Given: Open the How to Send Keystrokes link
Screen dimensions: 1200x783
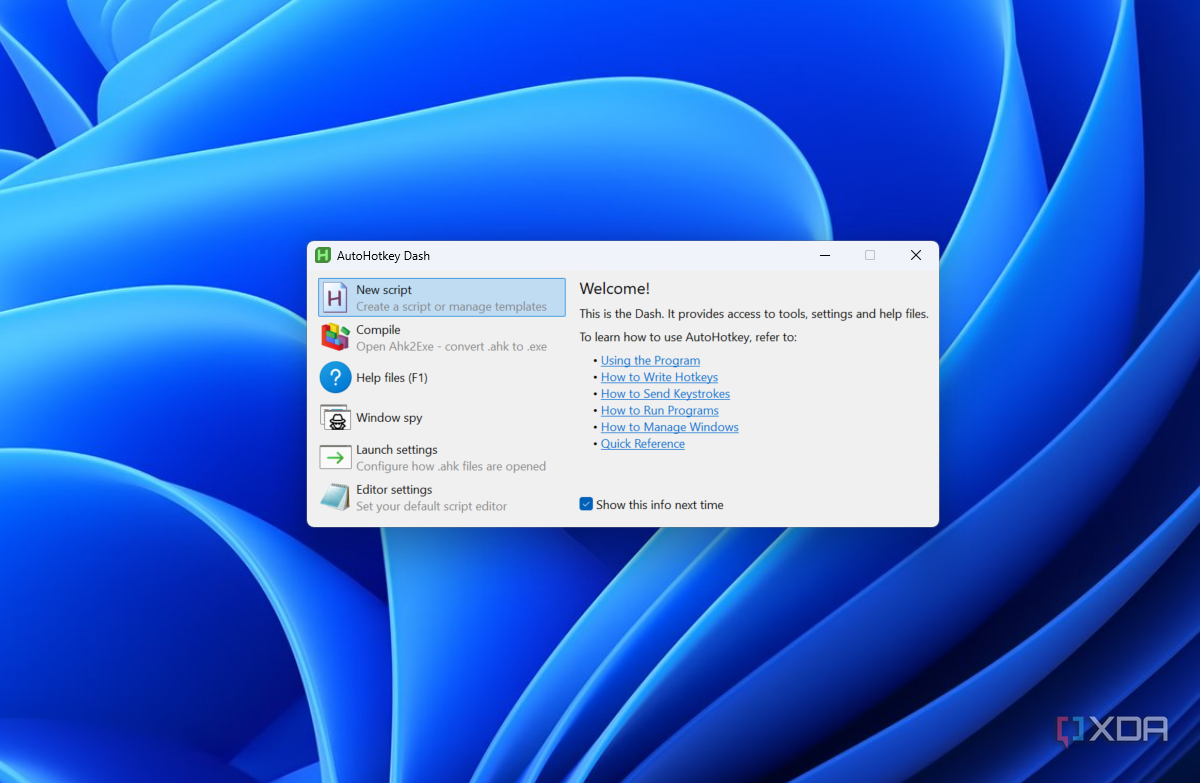Looking at the screenshot, I should [x=665, y=394].
